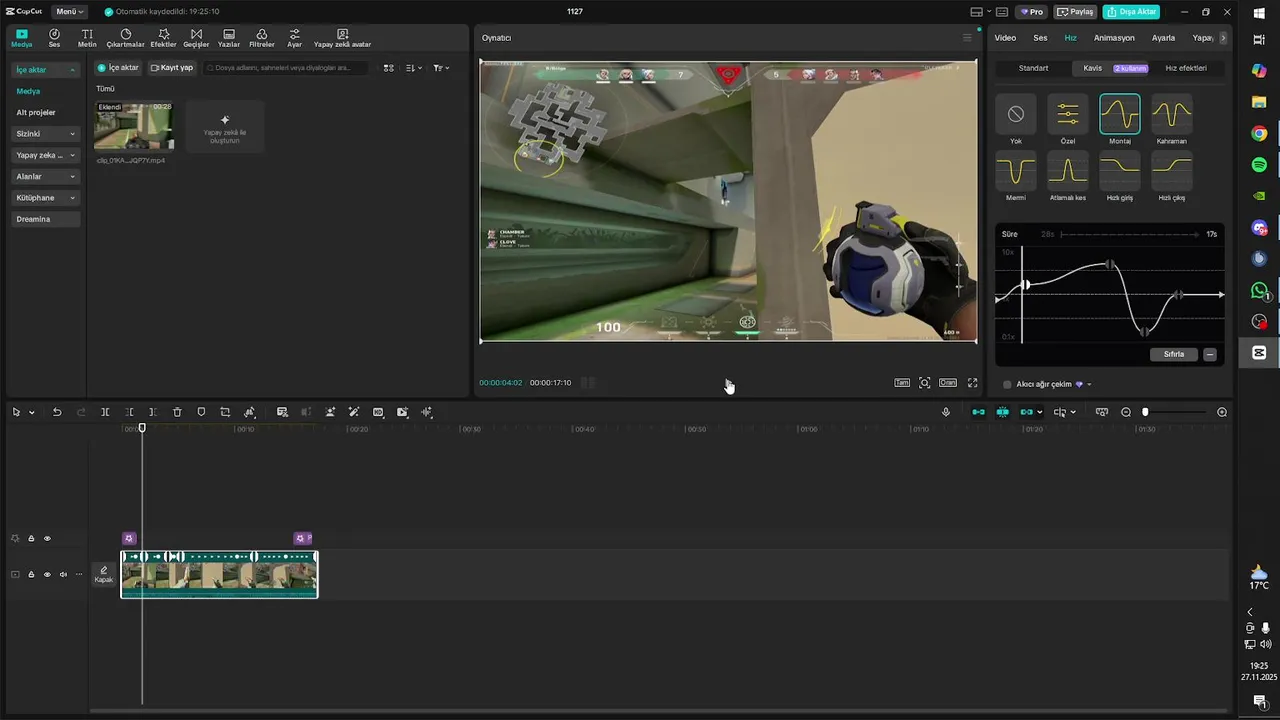The height and width of the screenshot is (720, 1280).
Task: Open the Ses audio panel
Action: [x=54, y=38]
